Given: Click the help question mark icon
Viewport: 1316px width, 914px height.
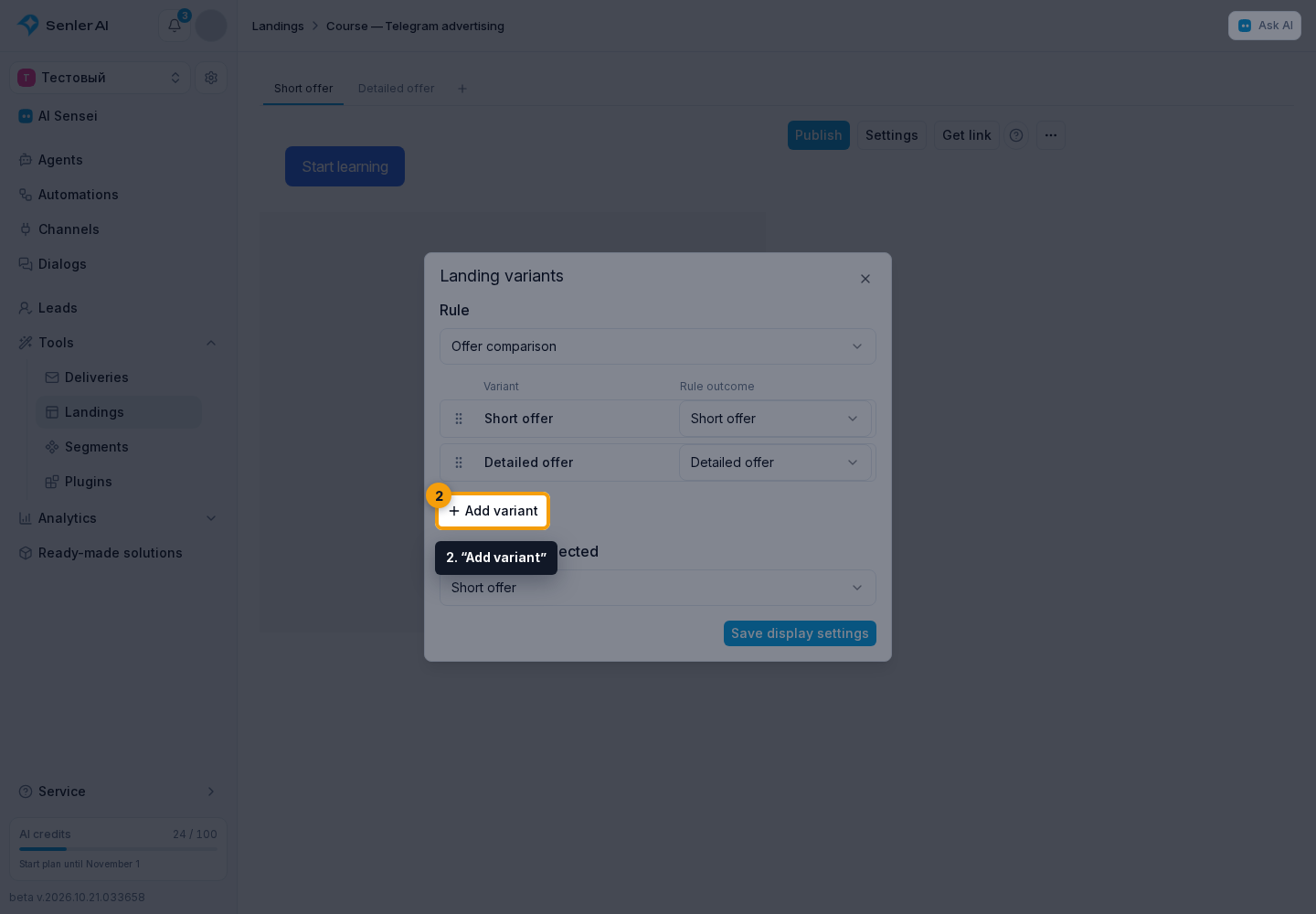Looking at the screenshot, I should pyautogui.click(x=1016, y=135).
